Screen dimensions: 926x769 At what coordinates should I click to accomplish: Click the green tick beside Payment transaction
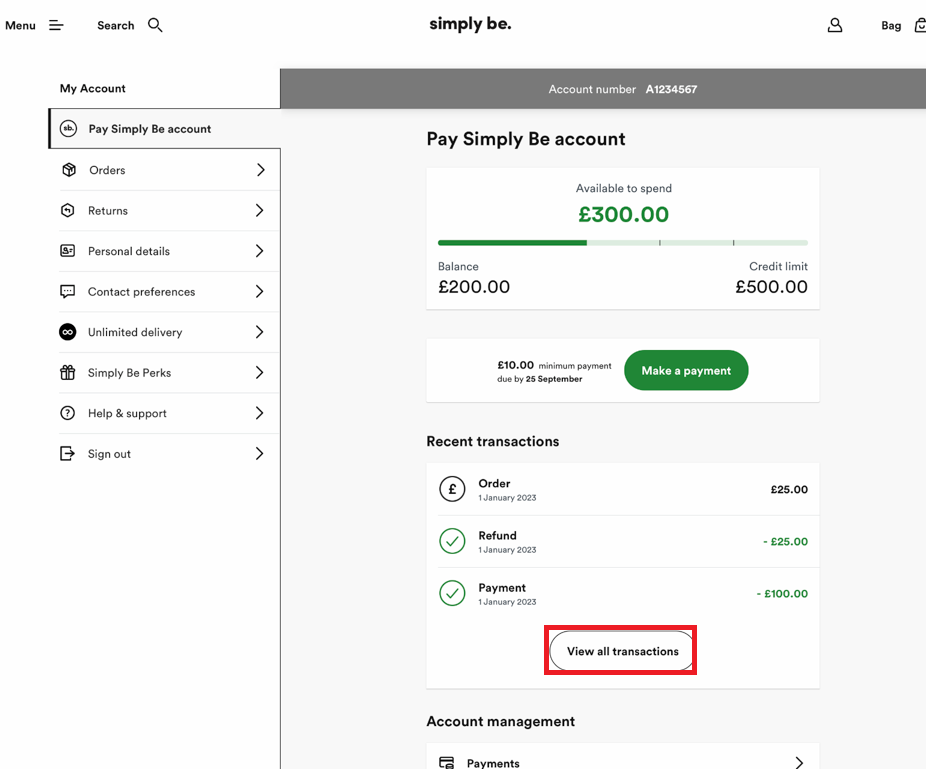click(x=452, y=593)
